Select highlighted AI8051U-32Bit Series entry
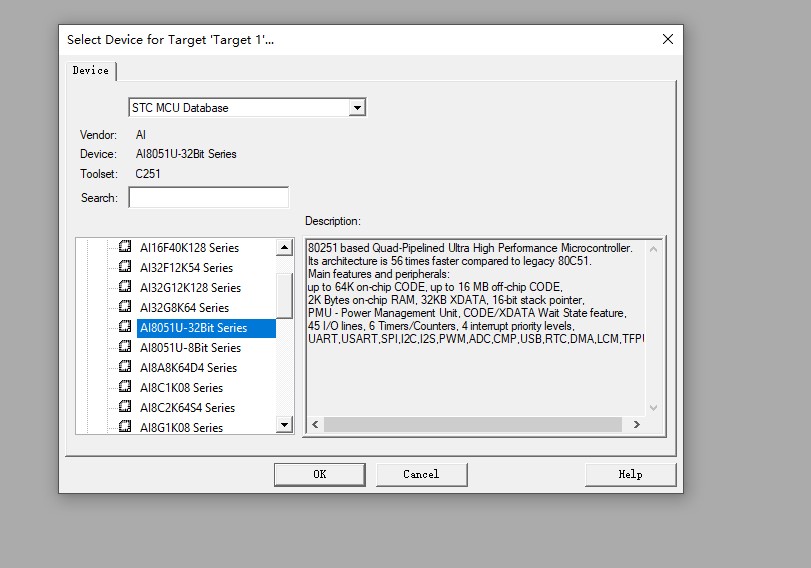 [x=206, y=328]
